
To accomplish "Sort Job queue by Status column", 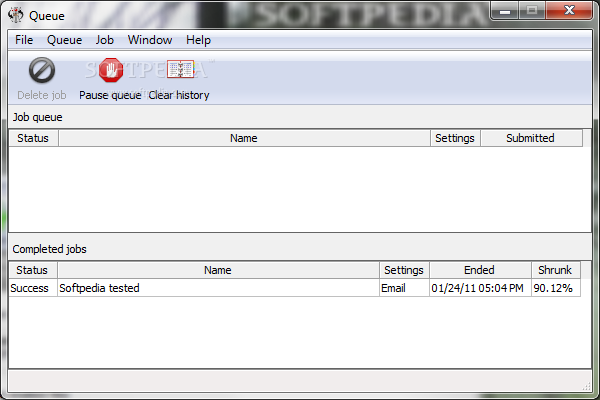I will pos(34,138).
